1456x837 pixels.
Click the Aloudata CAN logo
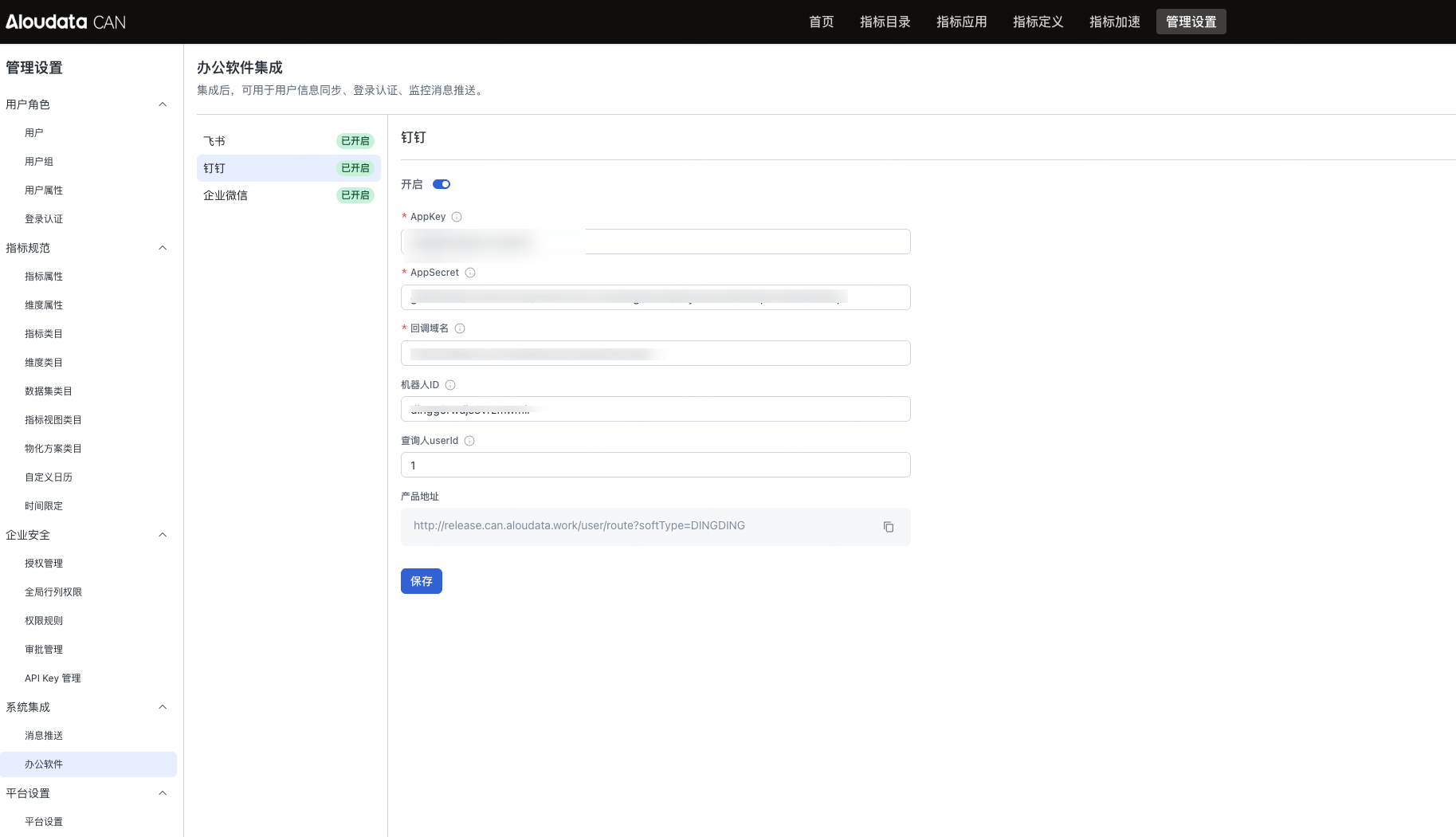65,22
